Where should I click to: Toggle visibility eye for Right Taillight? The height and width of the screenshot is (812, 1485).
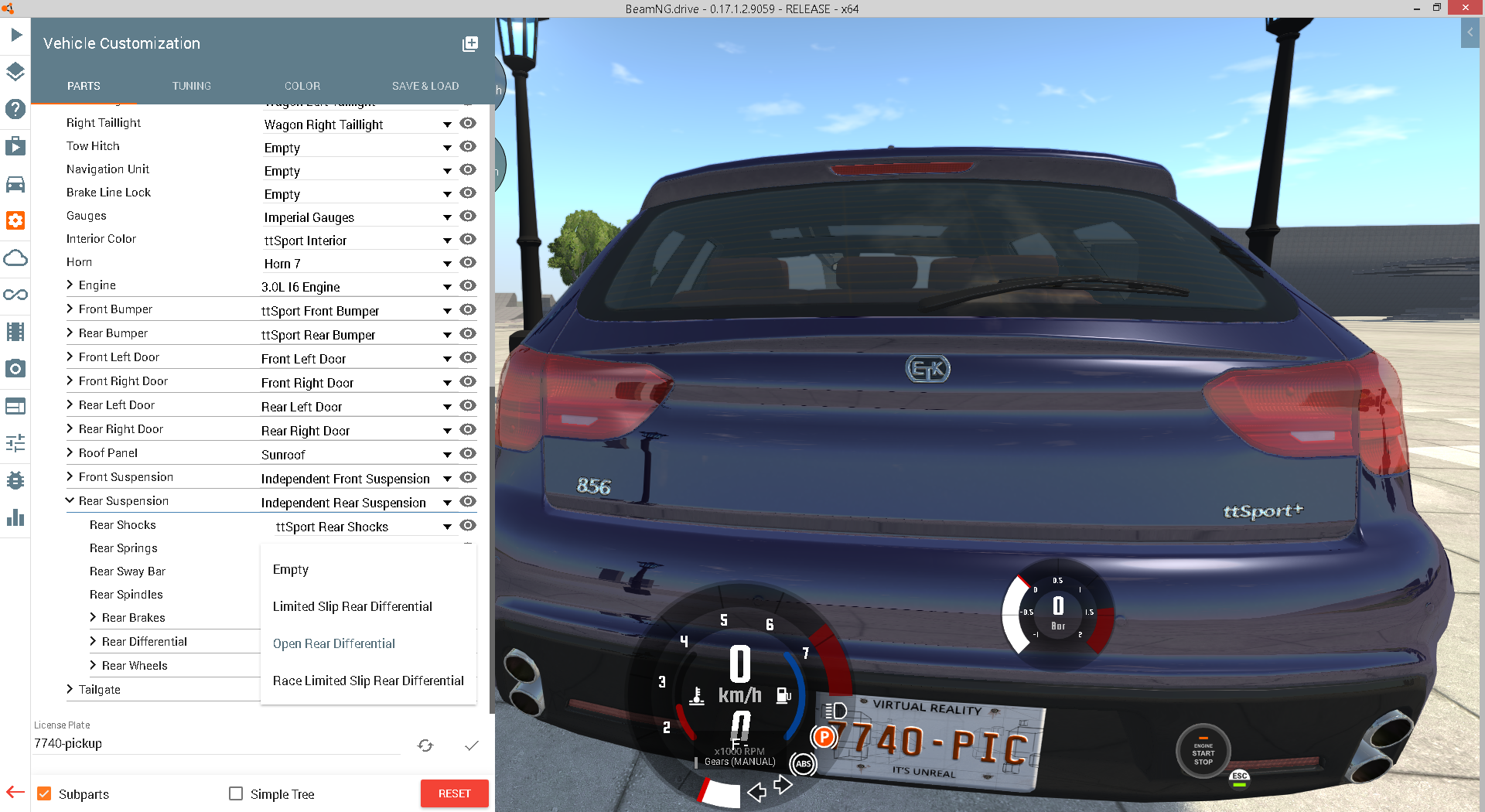[468, 123]
